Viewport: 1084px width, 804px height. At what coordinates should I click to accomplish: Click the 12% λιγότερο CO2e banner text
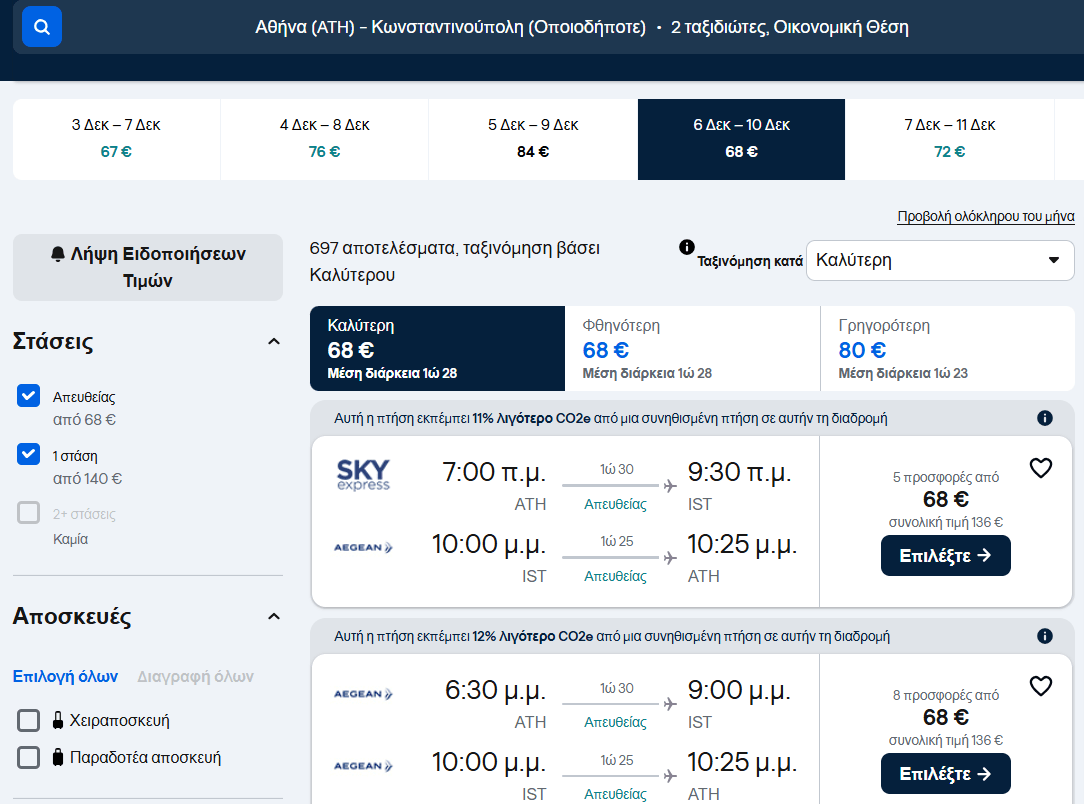612,636
